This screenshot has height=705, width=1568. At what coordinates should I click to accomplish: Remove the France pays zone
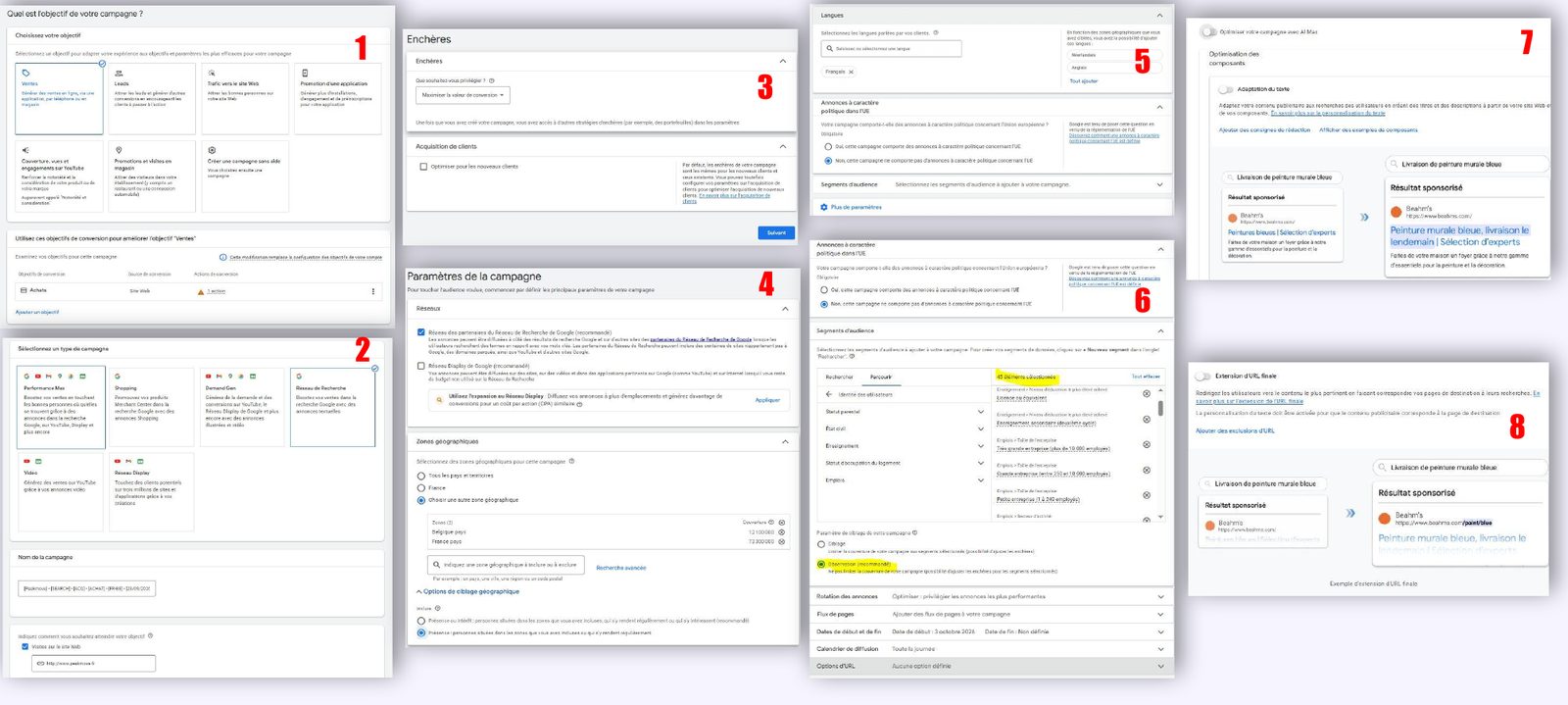click(x=781, y=541)
